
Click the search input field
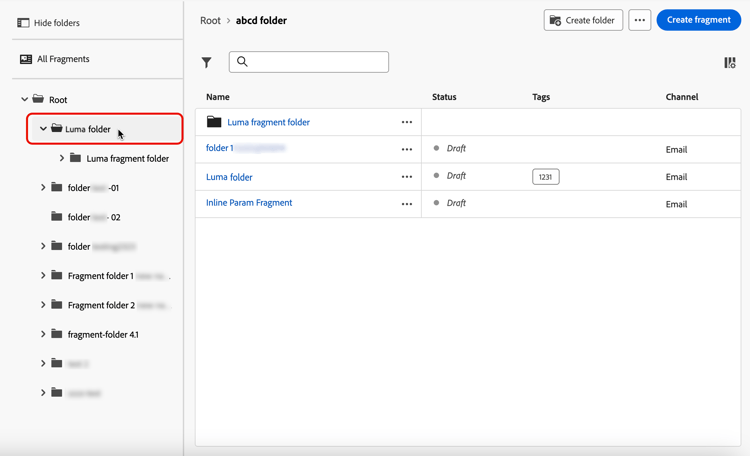pyautogui.click(x=315, y=62)
